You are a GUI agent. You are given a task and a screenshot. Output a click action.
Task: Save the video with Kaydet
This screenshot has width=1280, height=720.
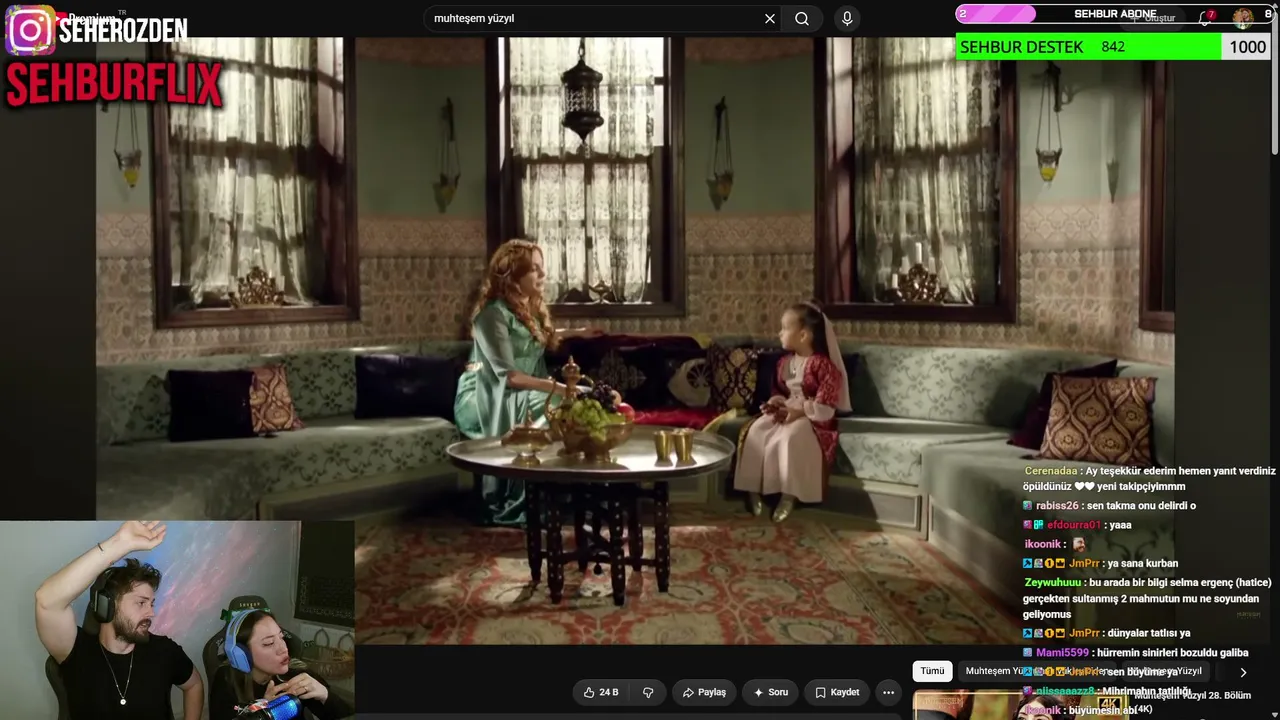tap(837, 692)
